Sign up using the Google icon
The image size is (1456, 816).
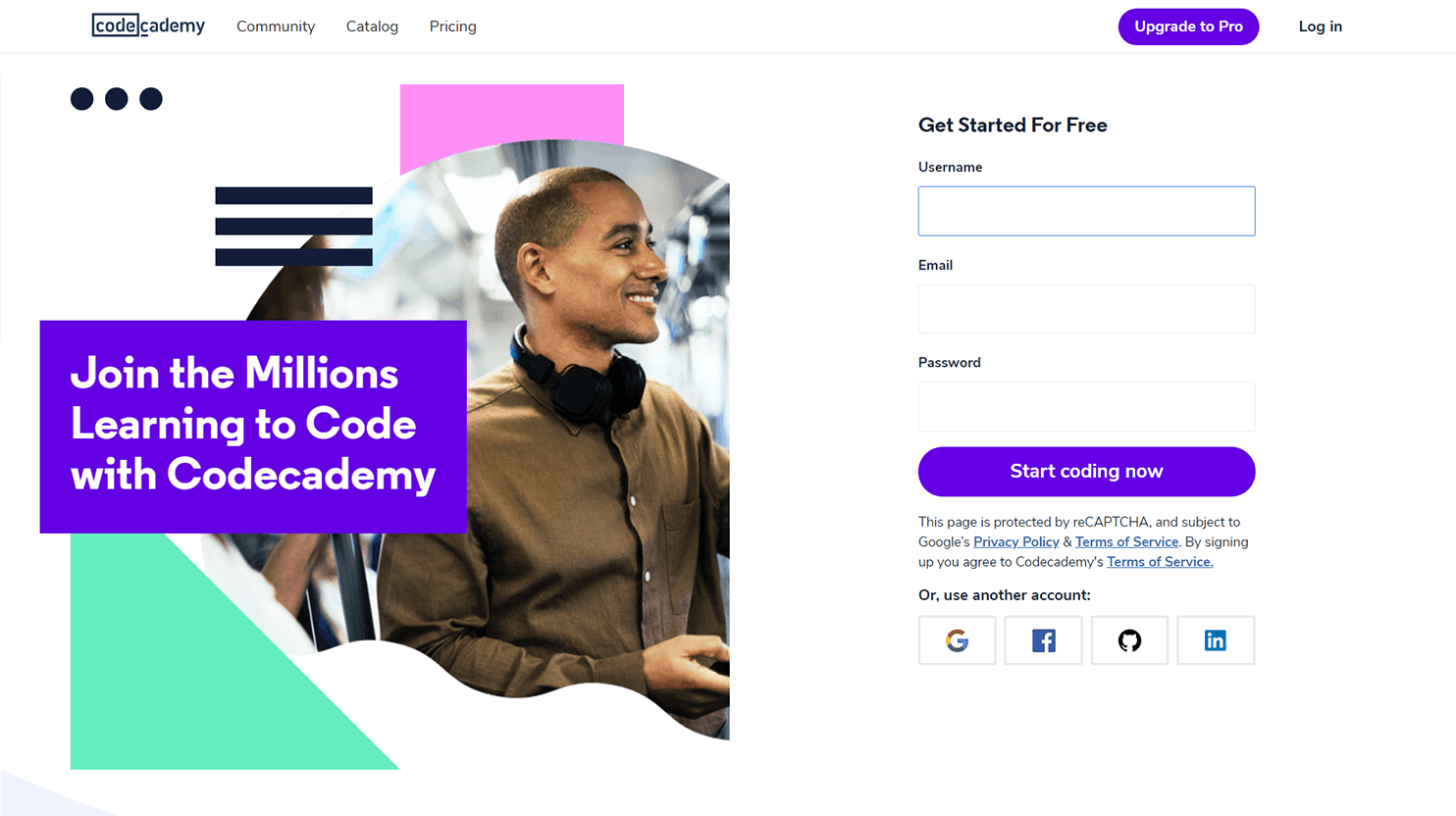(x=957, y=640)
